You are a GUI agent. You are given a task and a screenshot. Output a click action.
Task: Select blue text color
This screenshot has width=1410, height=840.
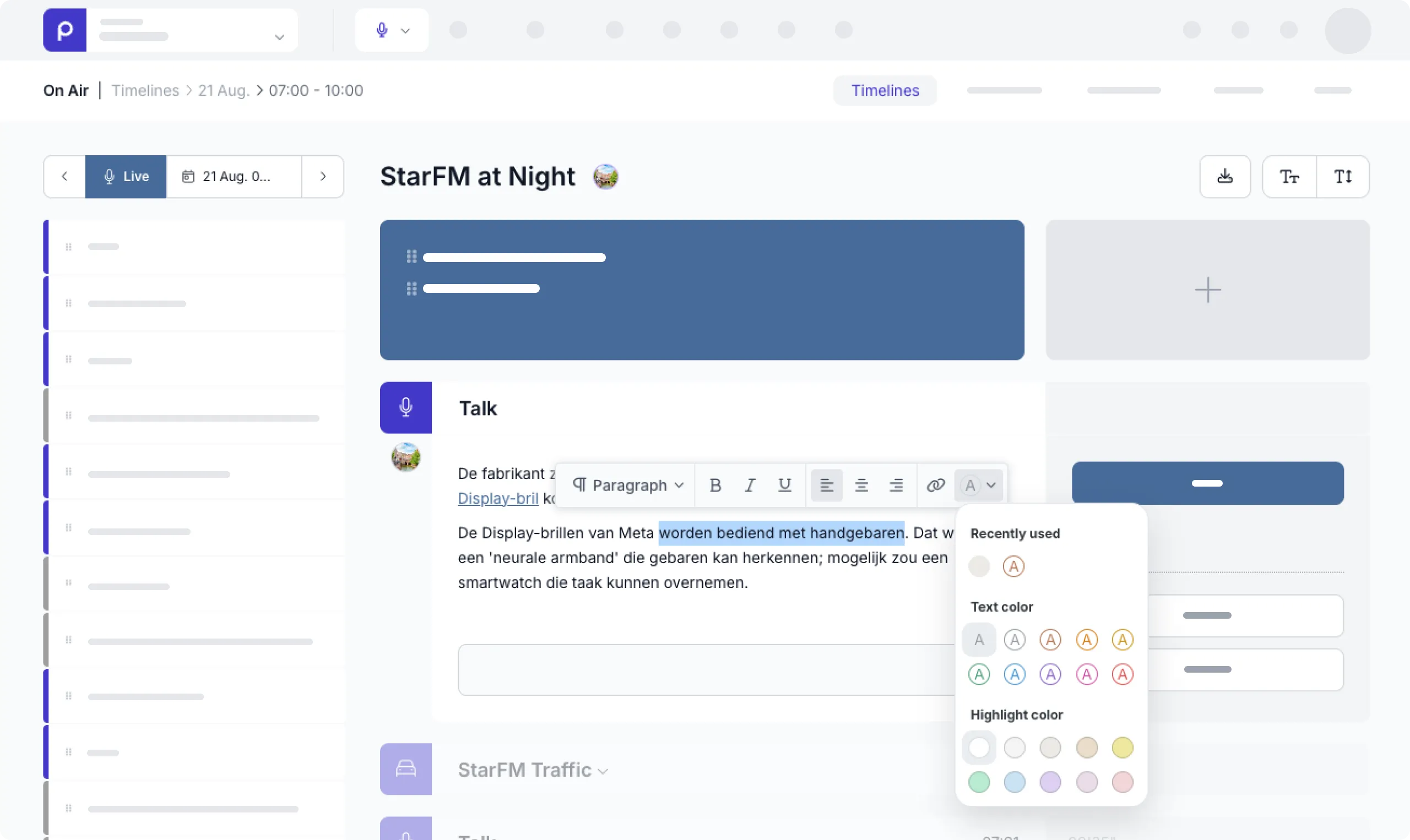pos(1014,674)
